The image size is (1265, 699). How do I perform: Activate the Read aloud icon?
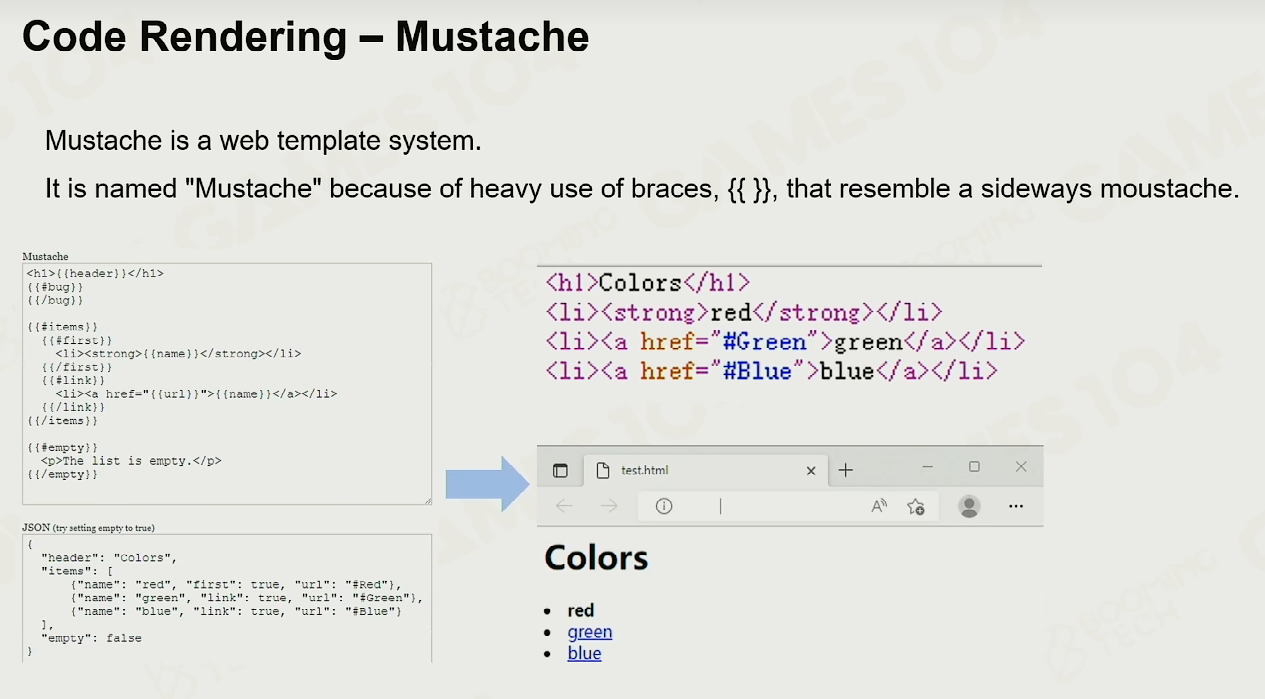pyautogui.click(x=879, y=506)
